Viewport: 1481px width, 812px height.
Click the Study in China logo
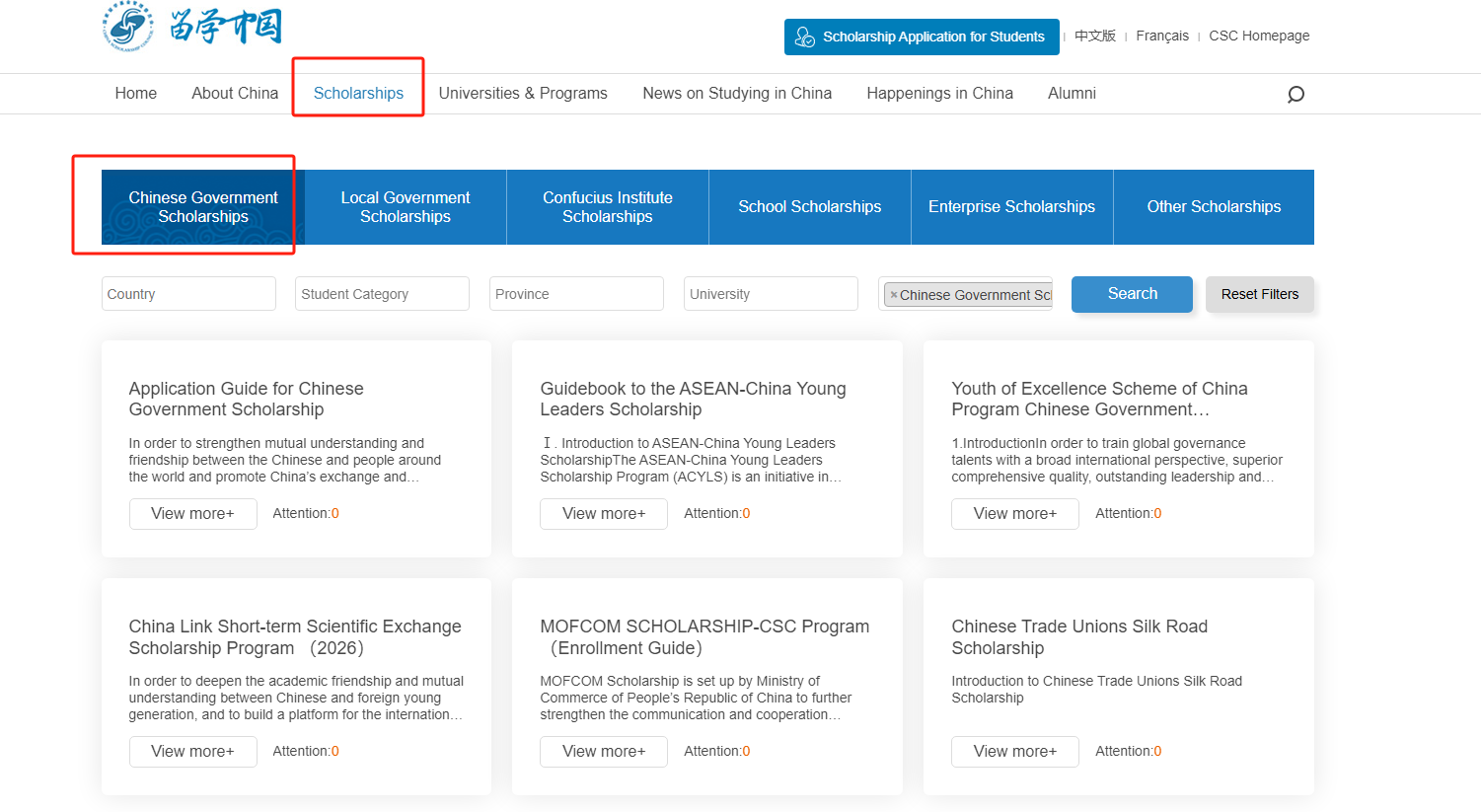pyautogui.click(x=192, y=26)
